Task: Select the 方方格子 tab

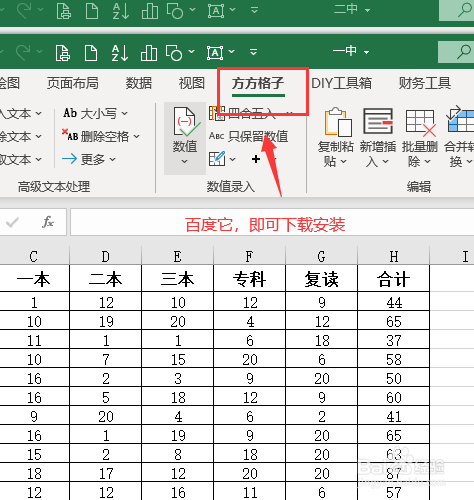Action: tap(258, 83)
